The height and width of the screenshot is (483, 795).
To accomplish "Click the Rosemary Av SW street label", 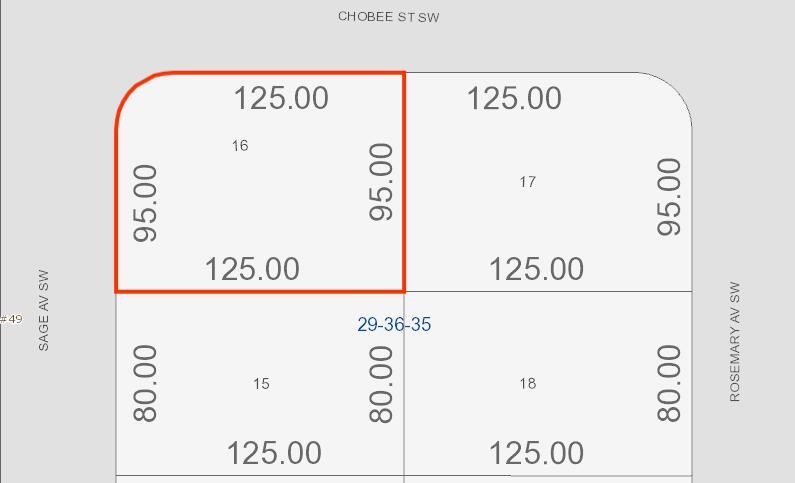I will point(735,342).
